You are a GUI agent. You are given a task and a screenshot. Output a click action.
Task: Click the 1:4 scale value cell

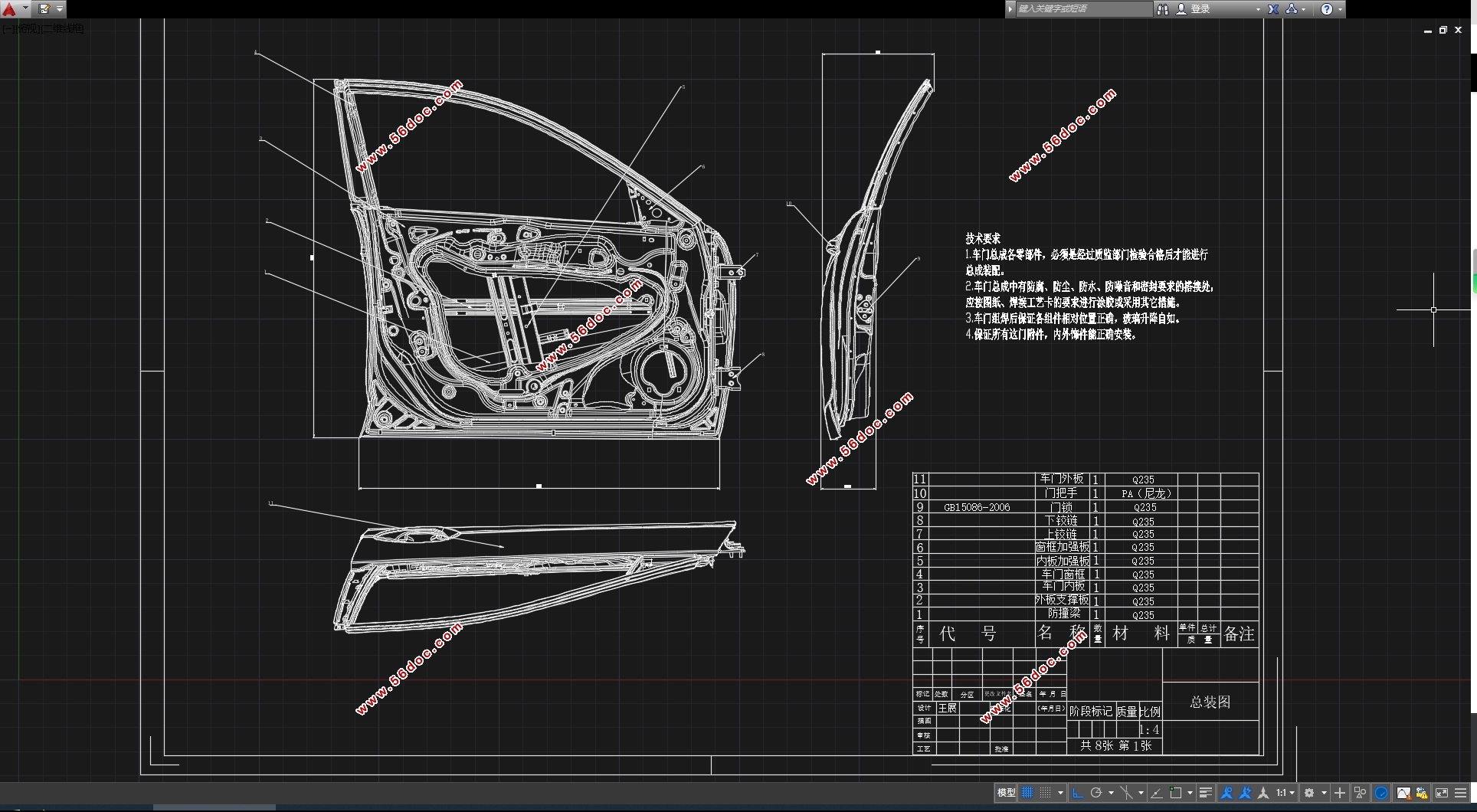point(1149,729)
